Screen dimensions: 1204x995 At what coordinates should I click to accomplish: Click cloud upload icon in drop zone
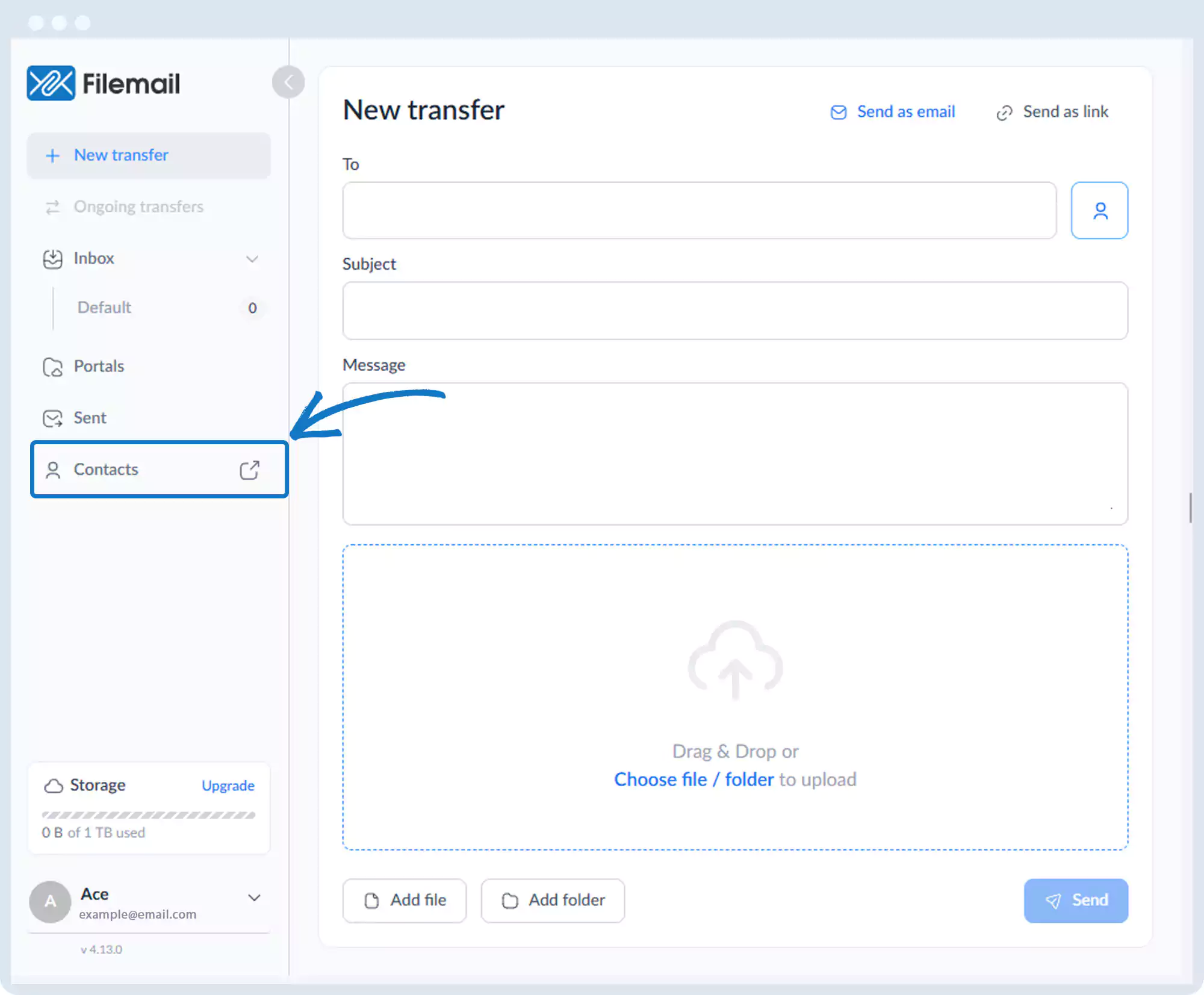[735, 660]
